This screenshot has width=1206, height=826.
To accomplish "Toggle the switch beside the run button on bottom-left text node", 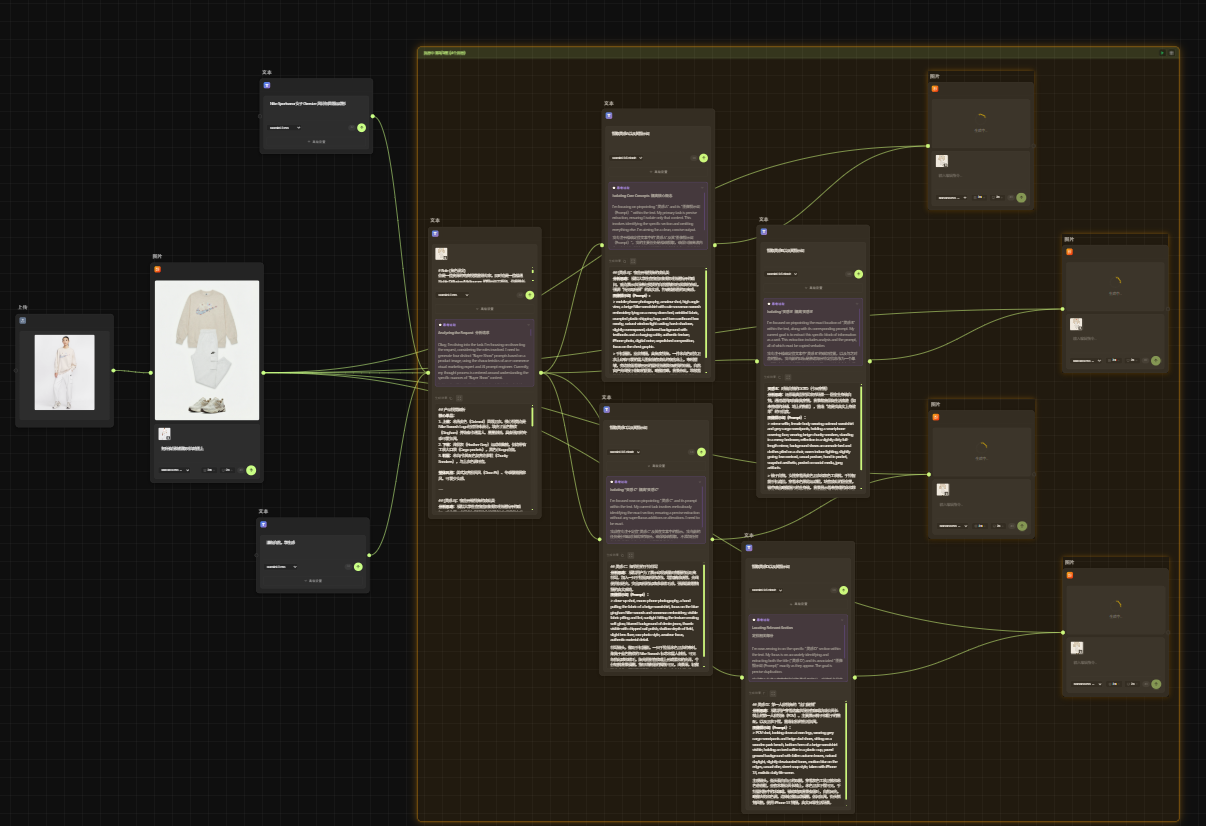I will coord(346,566).
